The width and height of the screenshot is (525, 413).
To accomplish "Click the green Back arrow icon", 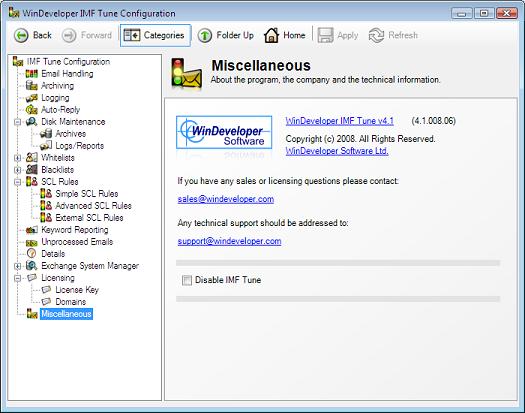I will tap(21, 35).
